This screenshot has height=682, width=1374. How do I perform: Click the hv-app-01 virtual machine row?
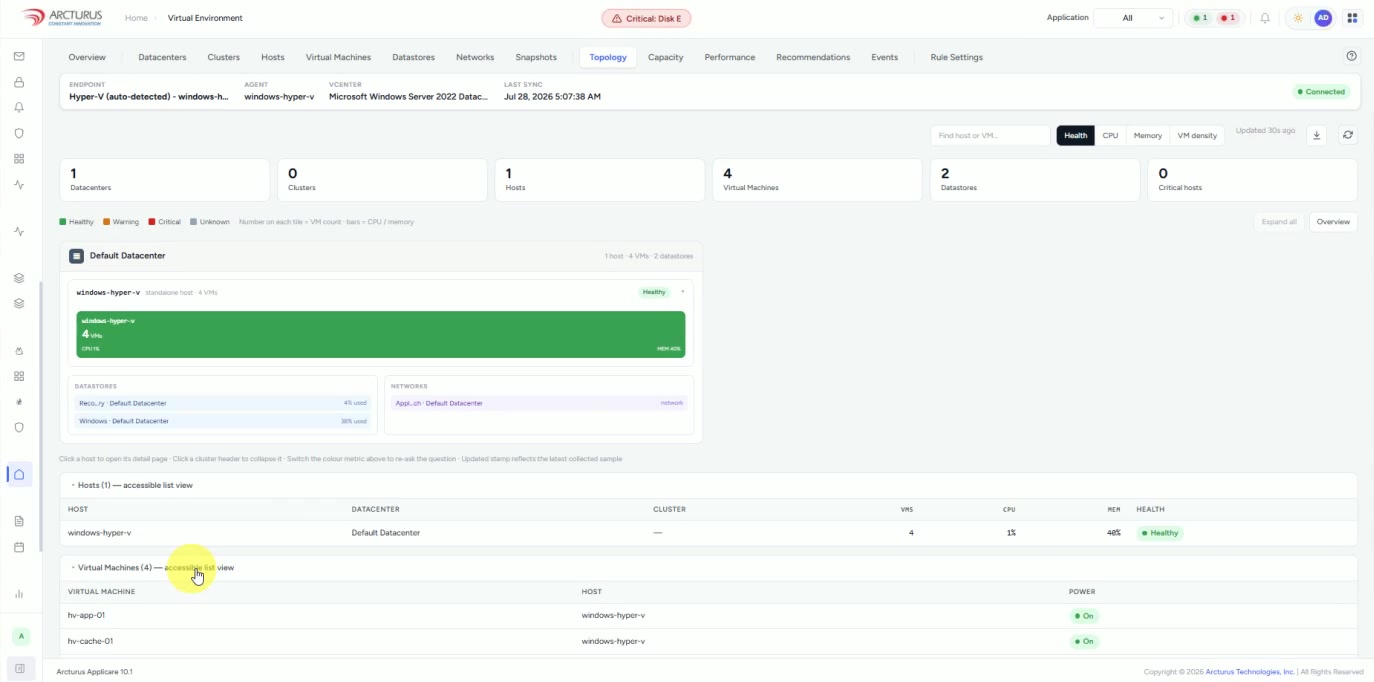[x=708, y=615]
